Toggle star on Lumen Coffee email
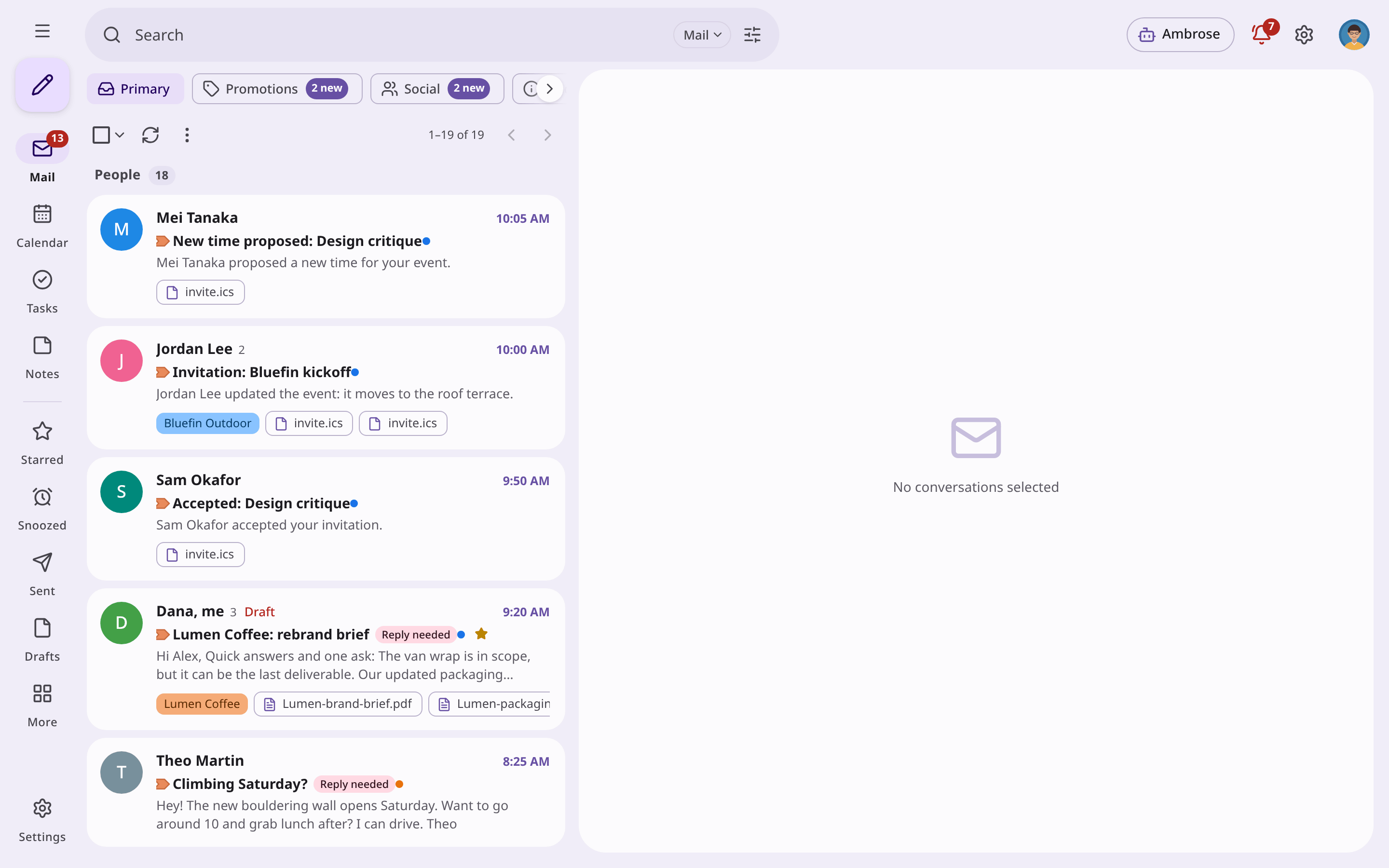The height and width of the screenshot is (868, 1389). point(481,634)
